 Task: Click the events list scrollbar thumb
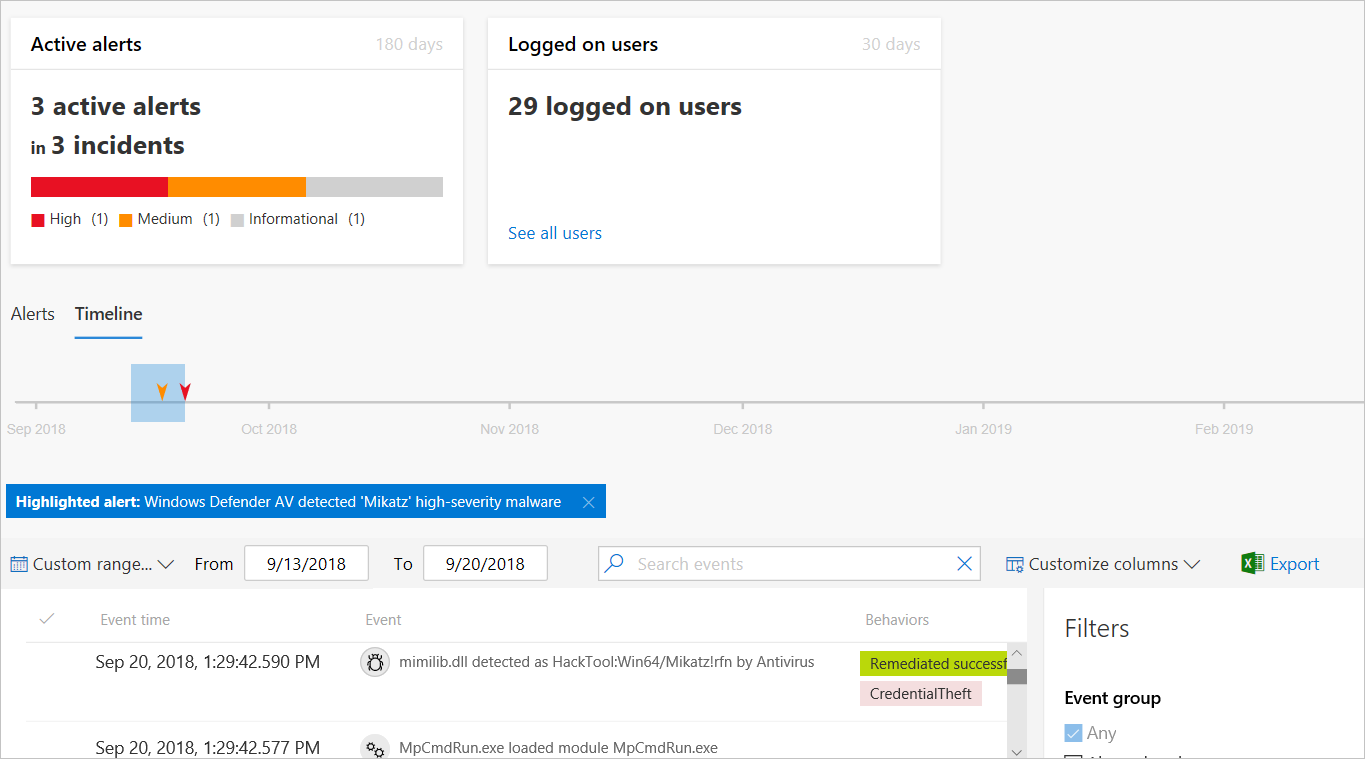point(1017,676)
